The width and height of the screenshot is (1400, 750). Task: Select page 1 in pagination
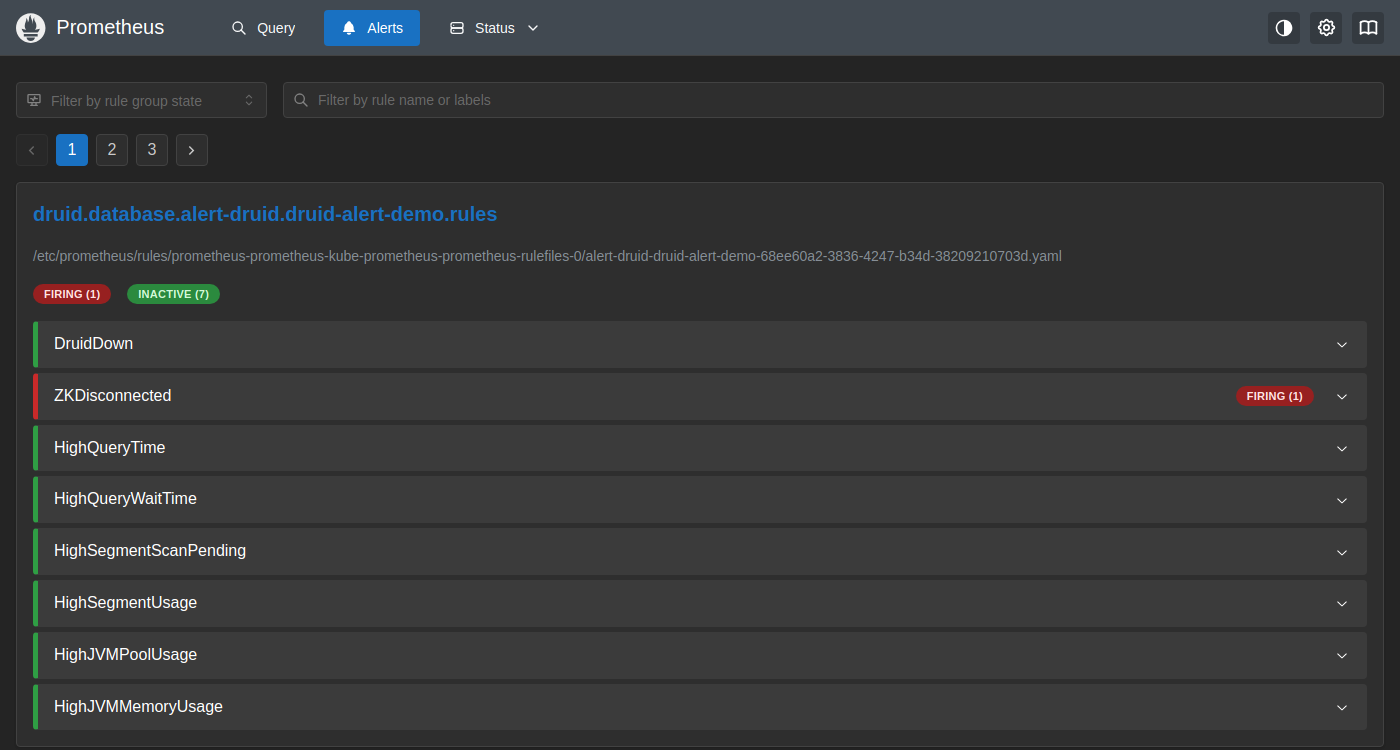click(x=72, y=150)
